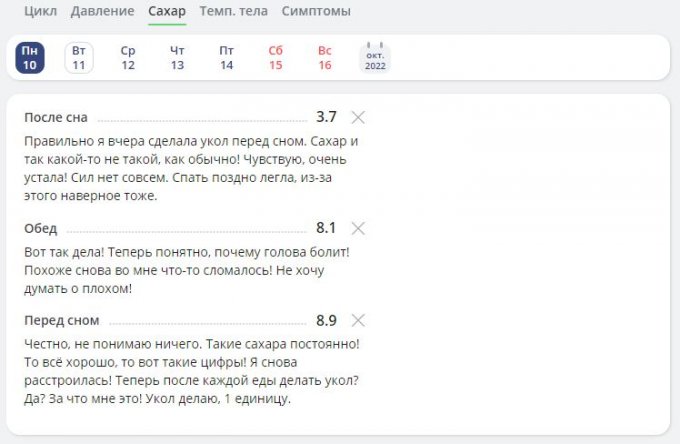
Task: Click the 8.1 sugar value
Action: [x=326, y=228]
